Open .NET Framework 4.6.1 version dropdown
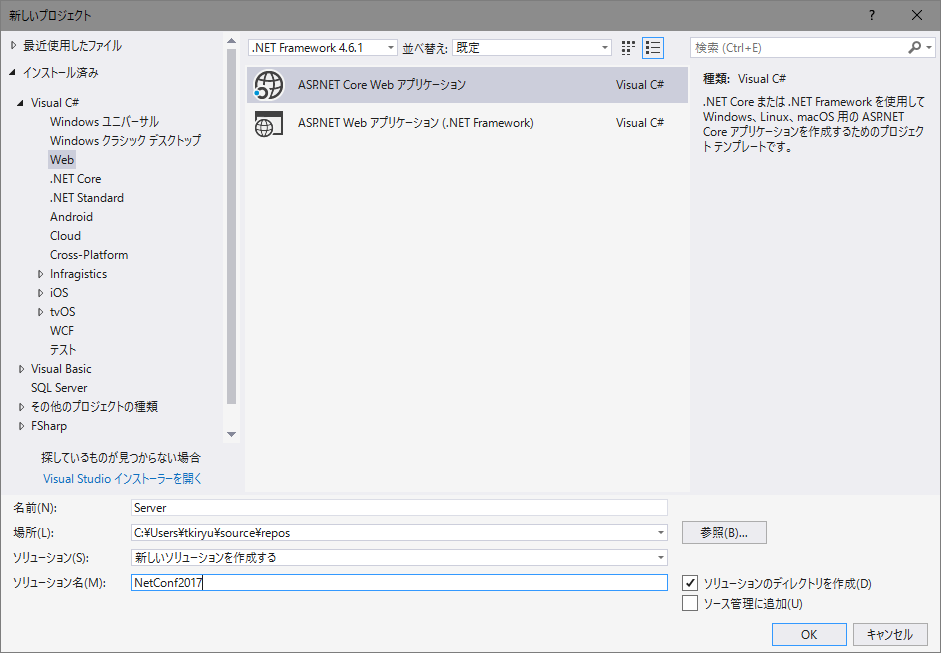Screen dimensions: 941x653 [323, 48]
